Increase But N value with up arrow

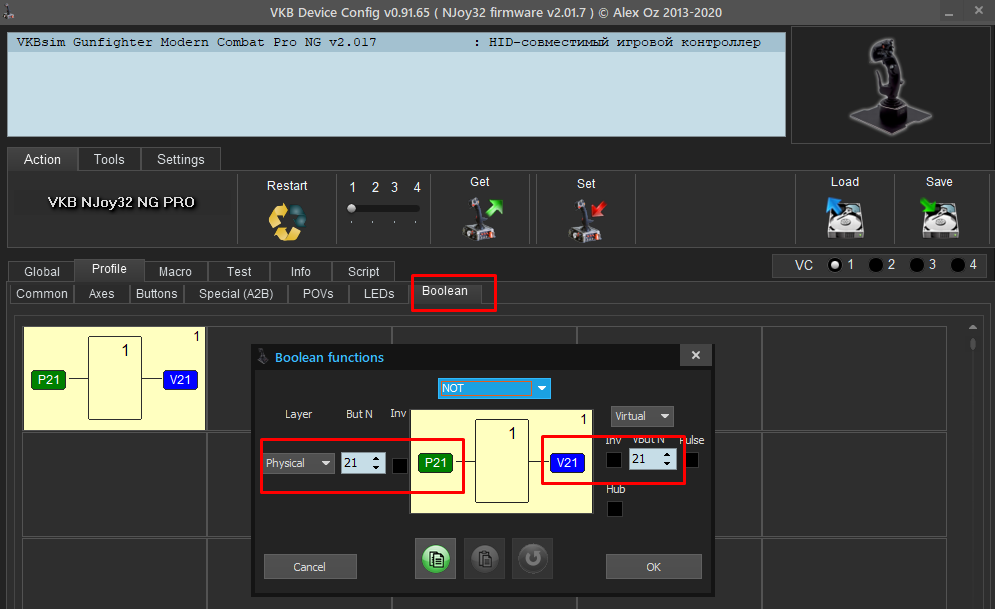coord(376,457)
